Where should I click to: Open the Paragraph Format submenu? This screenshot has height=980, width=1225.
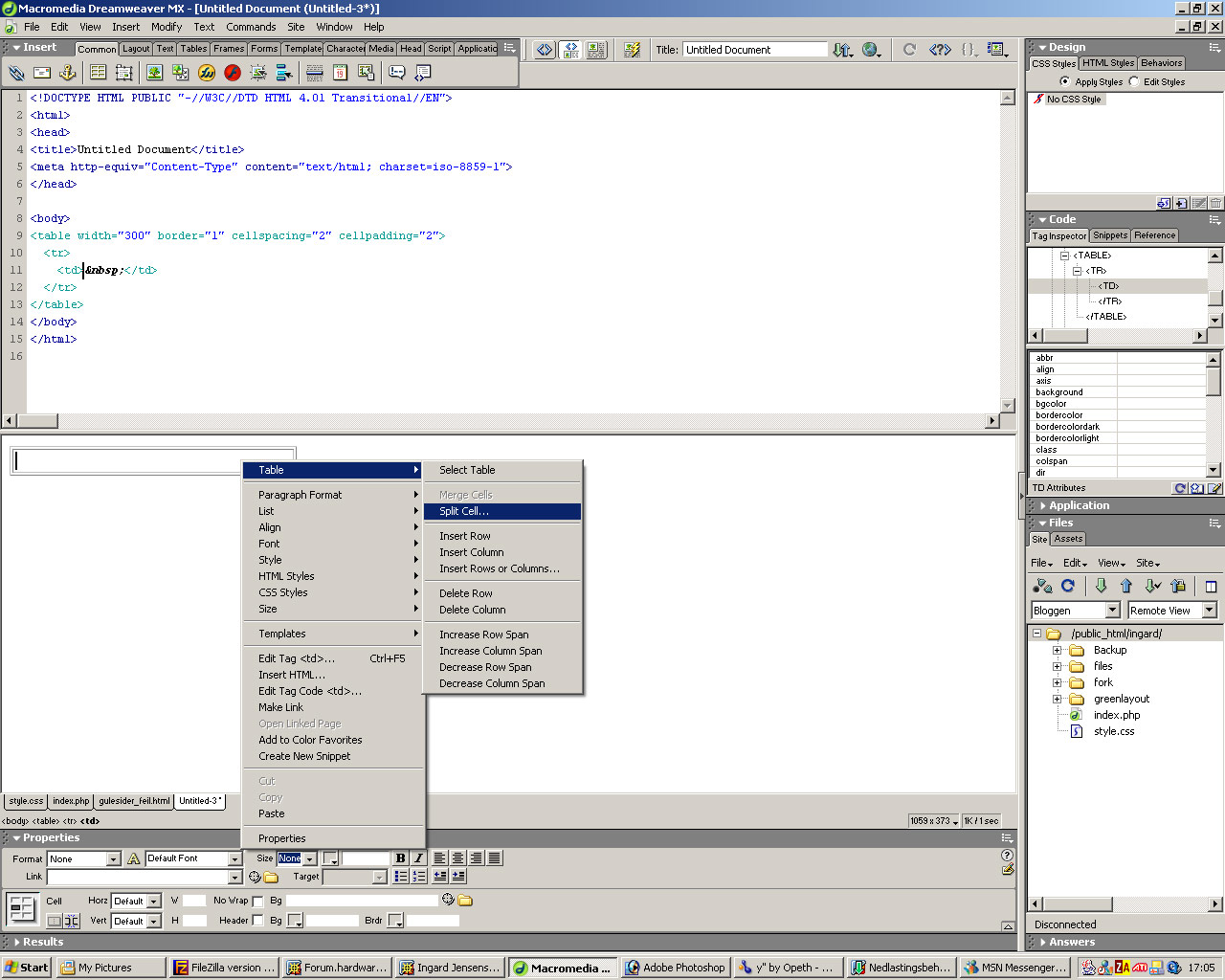[x=333, y=496]
